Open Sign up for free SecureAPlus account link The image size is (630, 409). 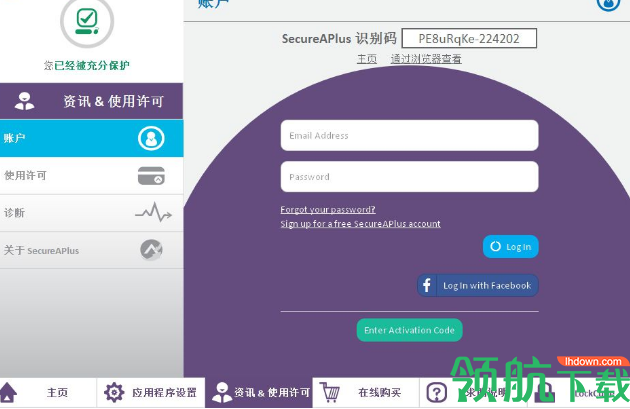coord(360,224)
